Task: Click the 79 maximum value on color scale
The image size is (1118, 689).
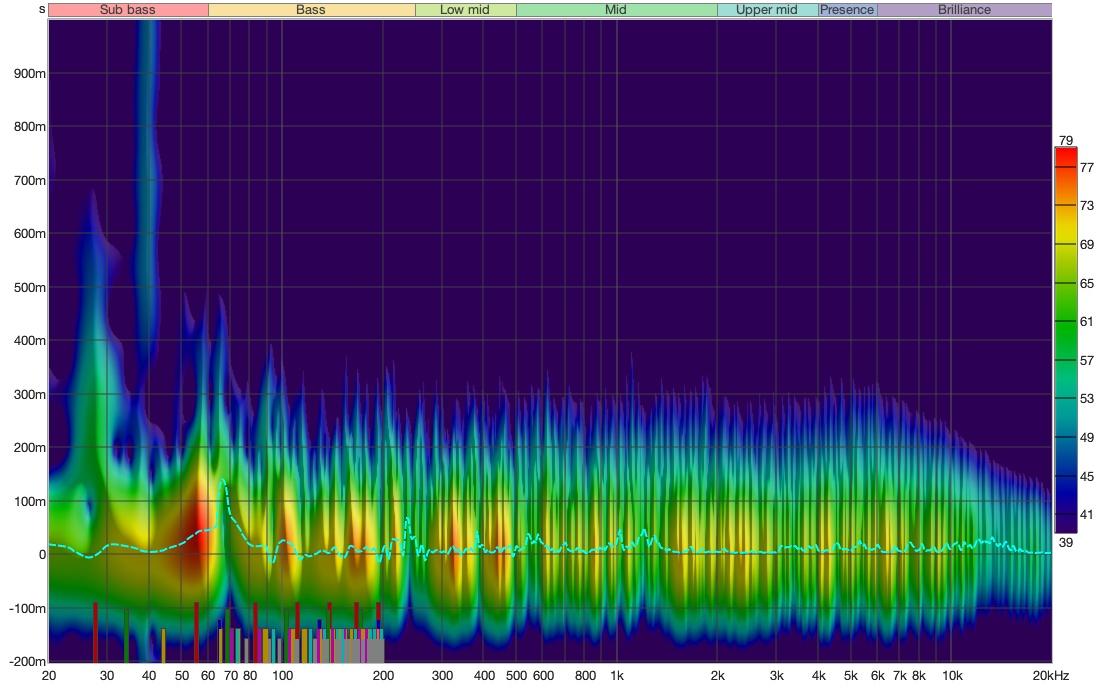Action: pyautogui.click(x=1065, y=141)
